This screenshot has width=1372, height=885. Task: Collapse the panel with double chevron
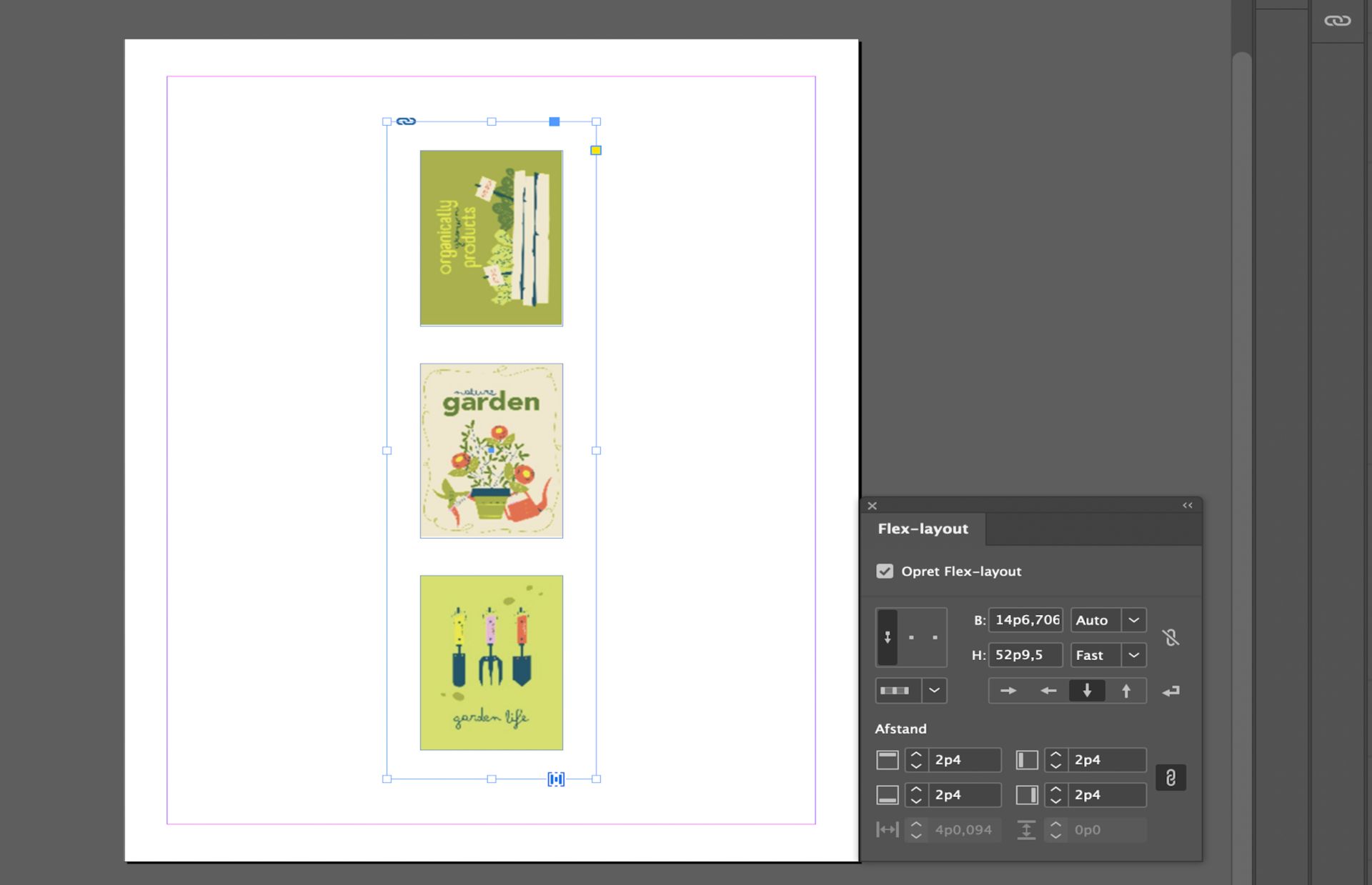(1188, 506)
